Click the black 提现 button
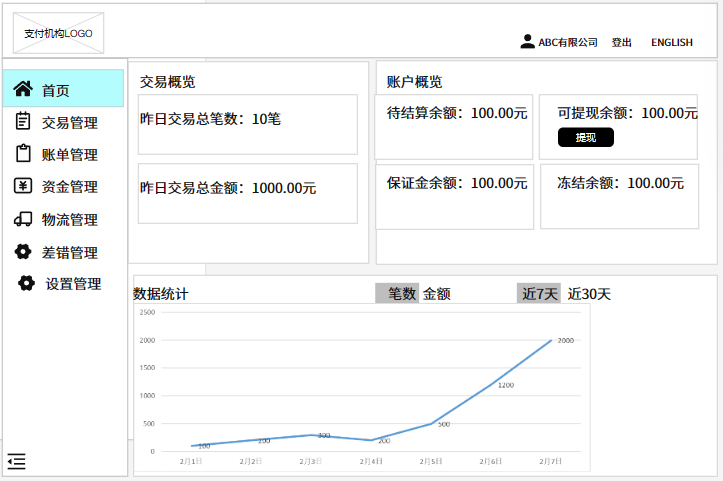The height and width of the screenshot is (481, 723). click(586, 137)
